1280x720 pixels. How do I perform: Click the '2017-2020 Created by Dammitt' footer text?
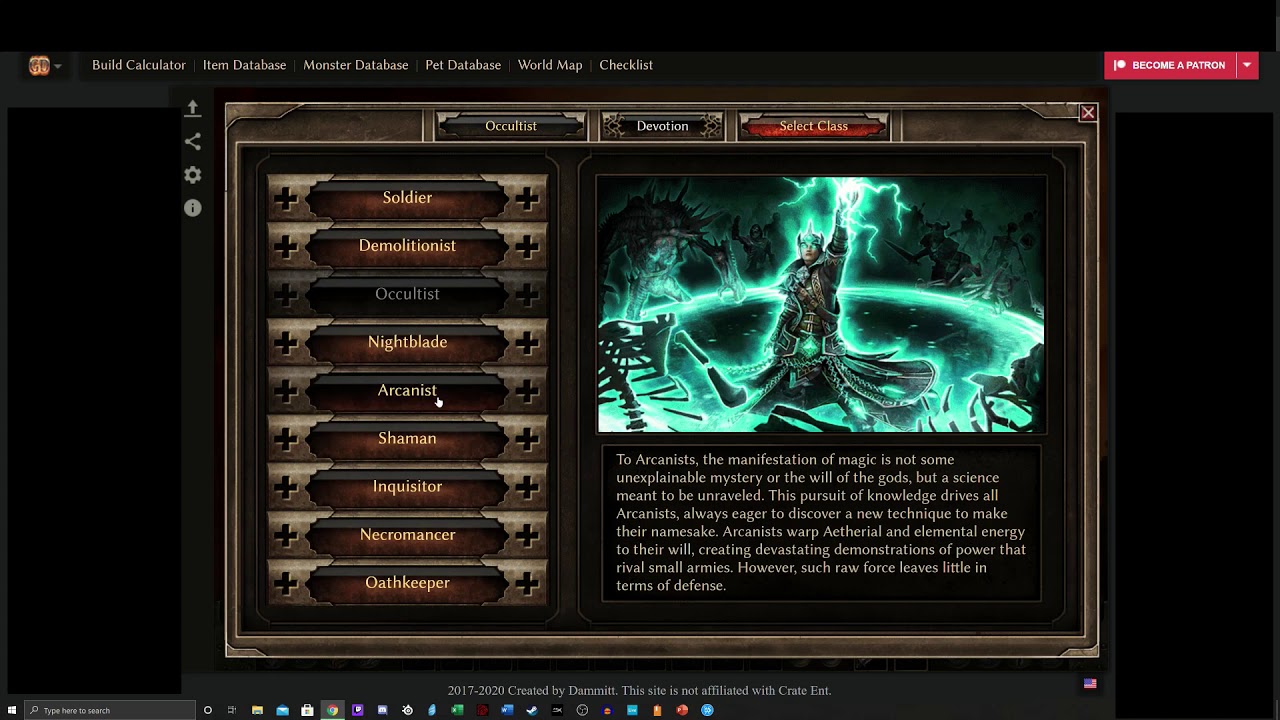tap(639, 691)
